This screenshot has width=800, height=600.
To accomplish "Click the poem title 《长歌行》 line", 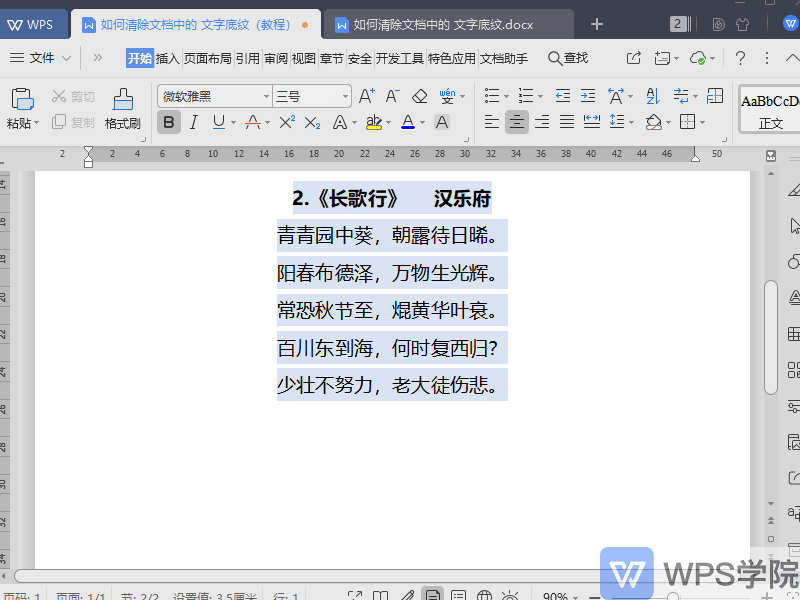I will [392, 198].
